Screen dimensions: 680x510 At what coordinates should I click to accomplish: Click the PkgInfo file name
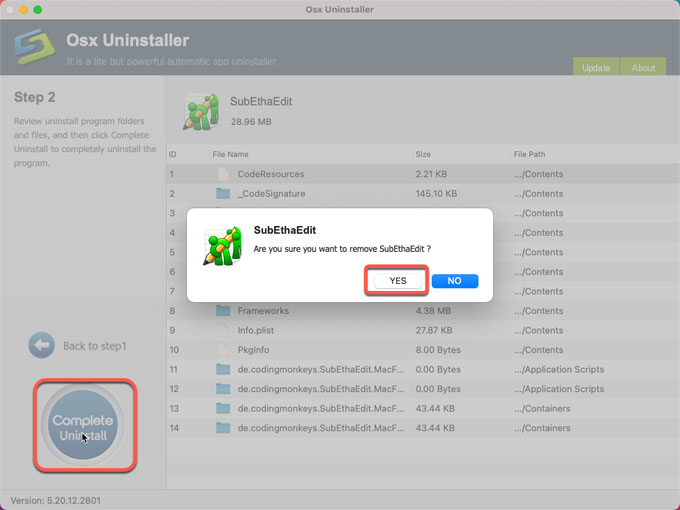tap(253, 350)
